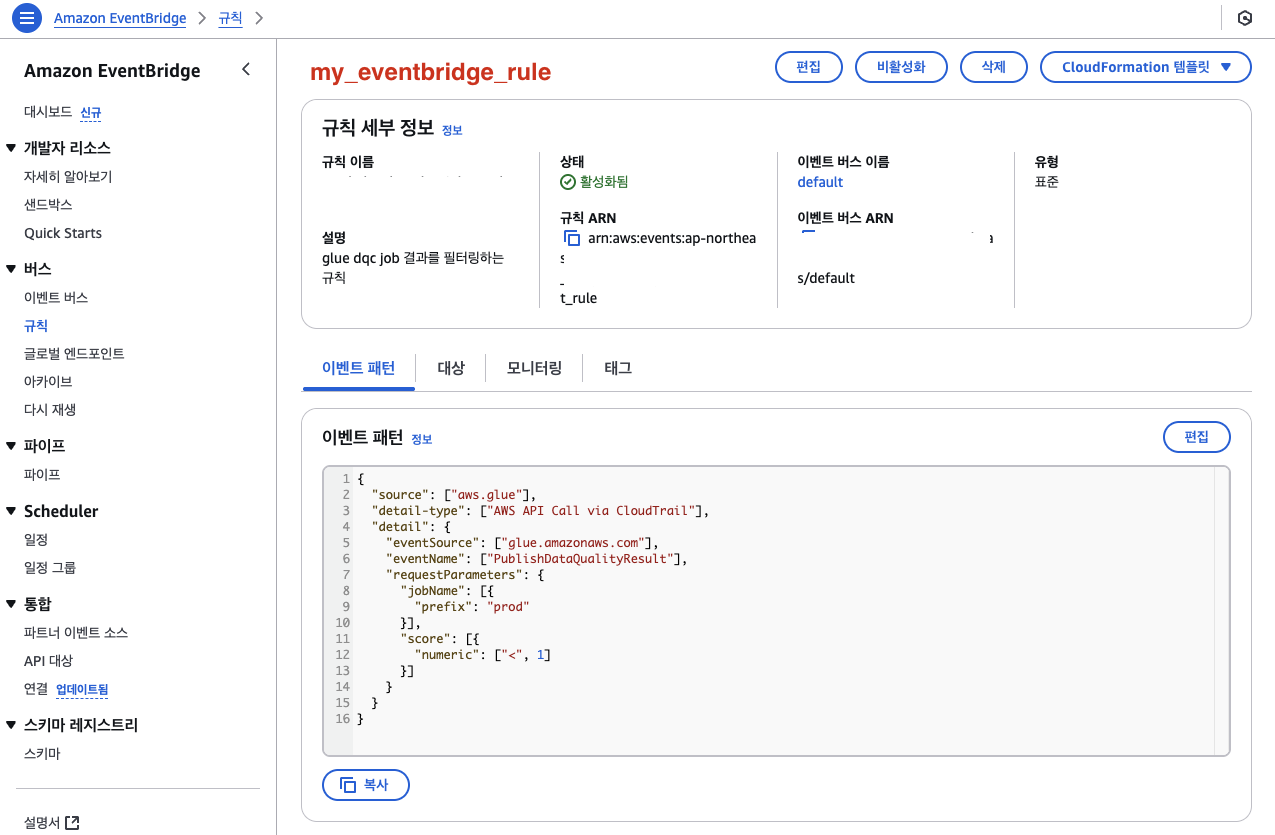Viewport: 1275px width, 835px height.
Task: Click the 신규 badge next to 대시보드
Action: (x=91, y=113)
